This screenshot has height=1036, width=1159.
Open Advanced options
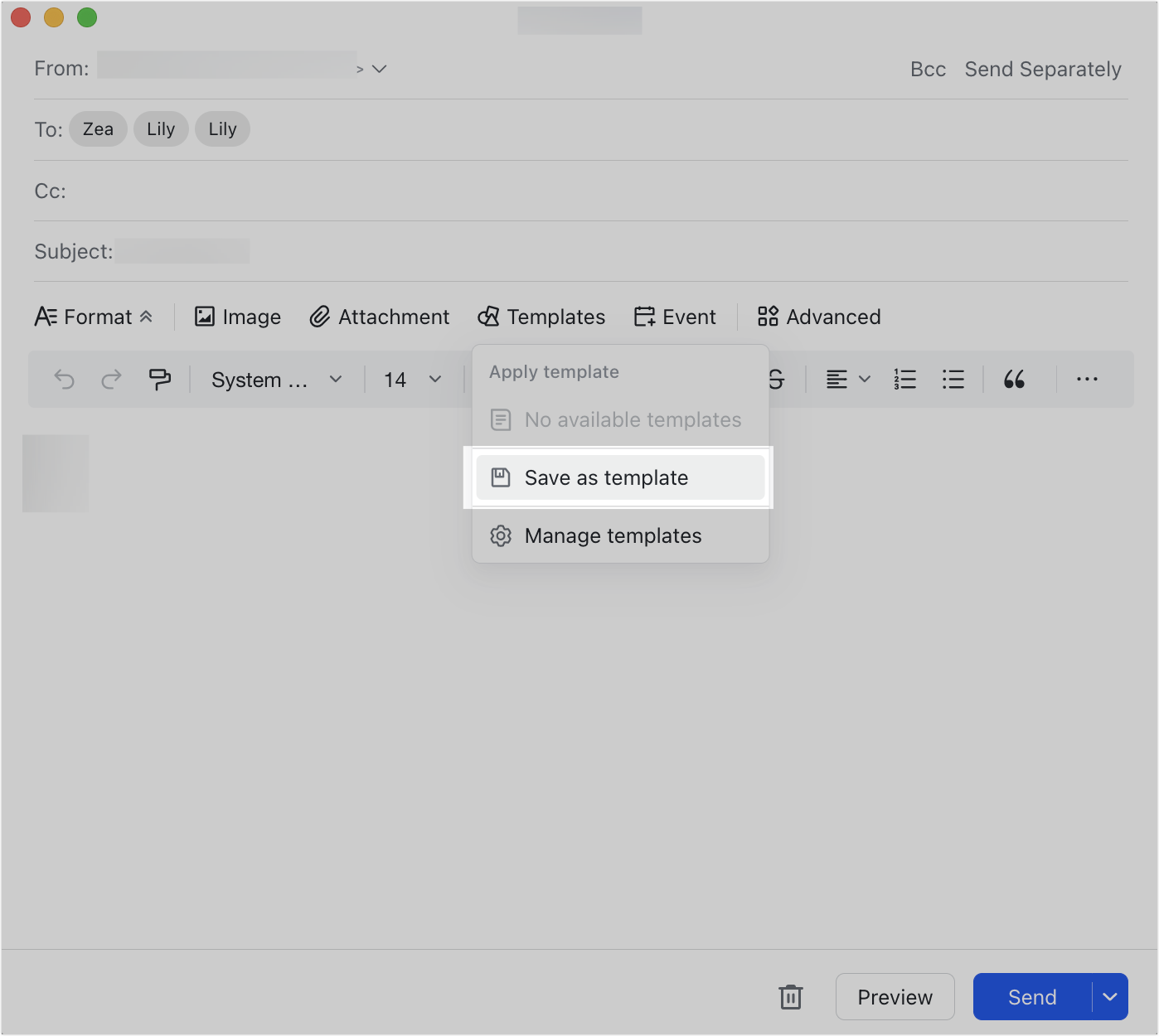click(819, 317)
